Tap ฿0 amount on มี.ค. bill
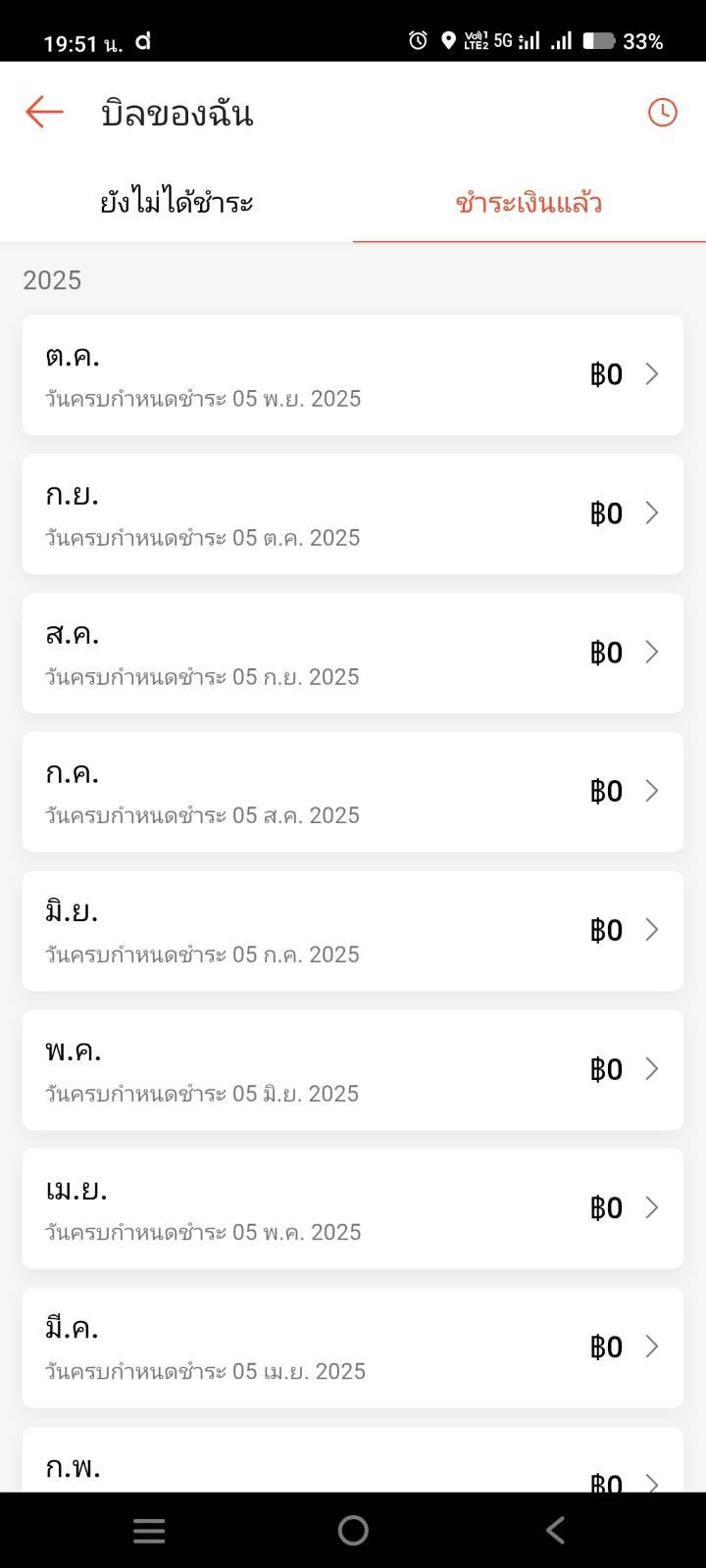Viewport: 706px width, 1568px height. coord(606,1347)
